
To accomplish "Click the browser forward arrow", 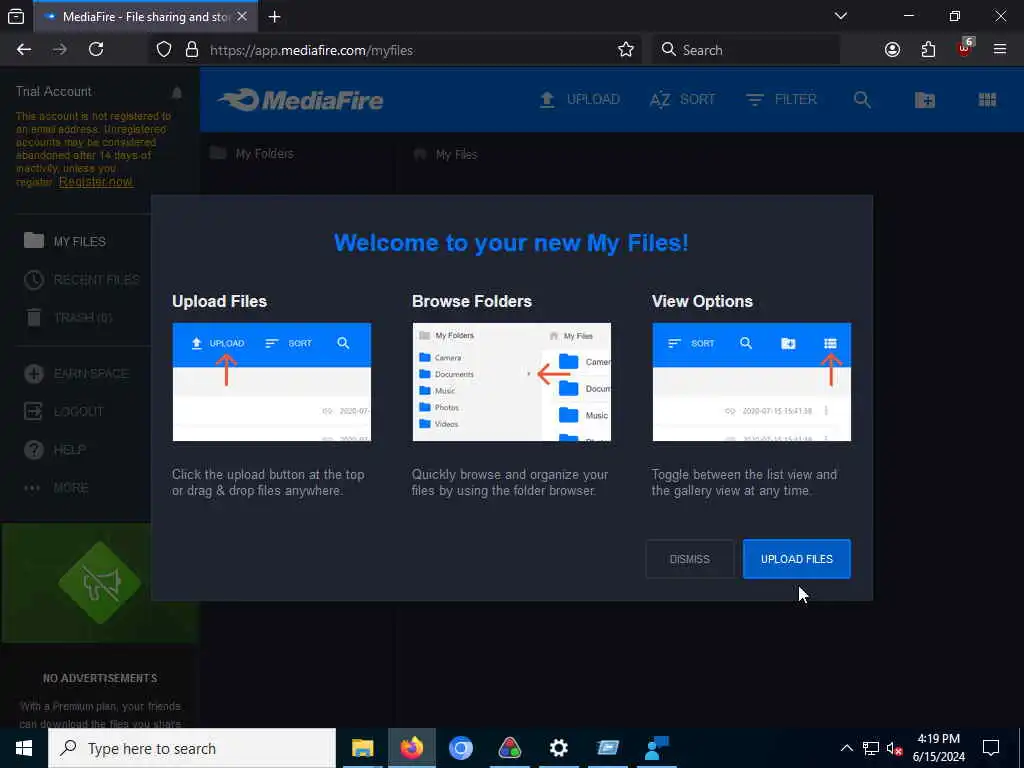I will click(x=60, y=50).
